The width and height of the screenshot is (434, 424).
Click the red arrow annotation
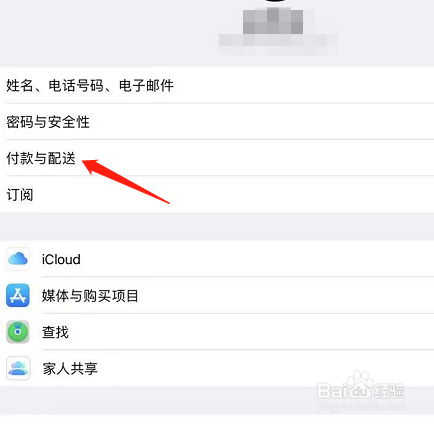[x=126, y=180]
